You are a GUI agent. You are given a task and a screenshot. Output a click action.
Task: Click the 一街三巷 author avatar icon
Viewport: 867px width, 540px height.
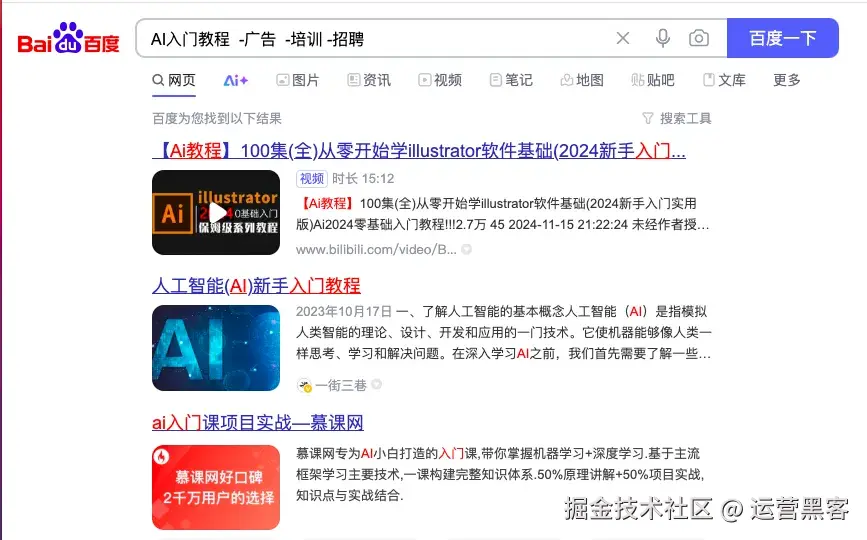click(x=304, y=385)
